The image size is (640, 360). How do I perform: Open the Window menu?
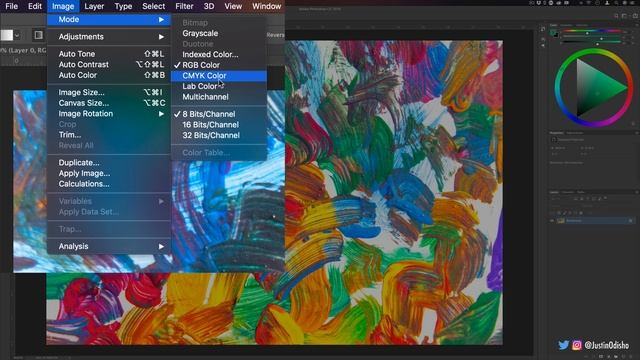267,6
